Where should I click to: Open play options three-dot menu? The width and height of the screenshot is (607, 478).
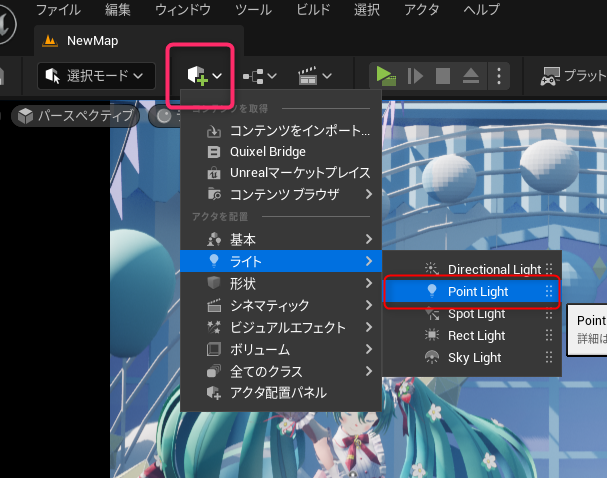[x=499, y=75]
